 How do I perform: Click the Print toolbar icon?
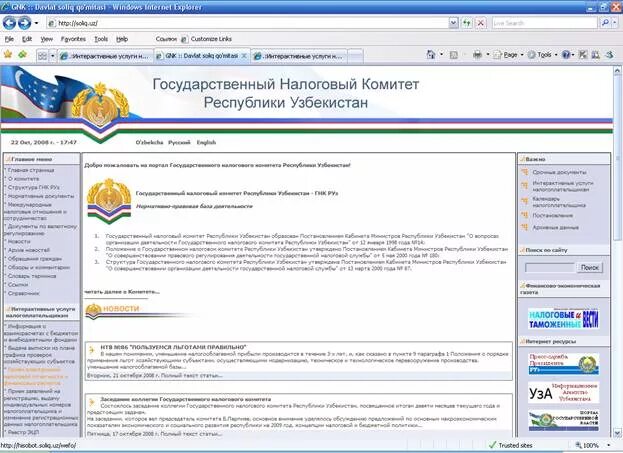coord(477,55)
